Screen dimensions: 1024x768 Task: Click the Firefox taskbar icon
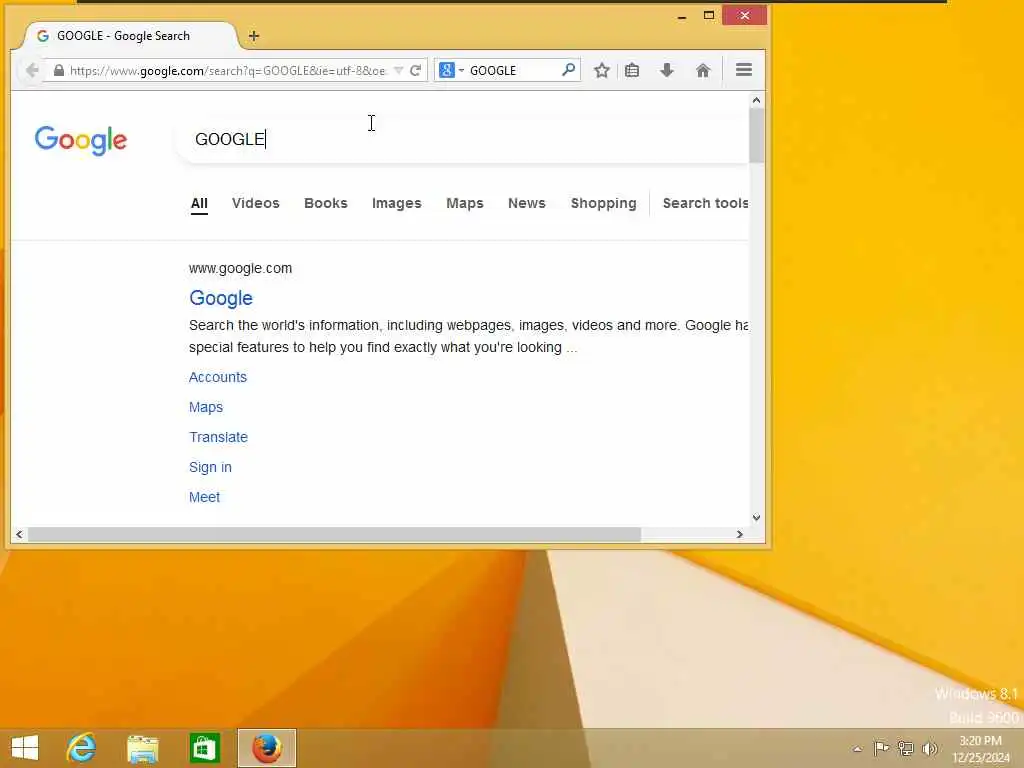pyautogui.click(x=266, y=748)
